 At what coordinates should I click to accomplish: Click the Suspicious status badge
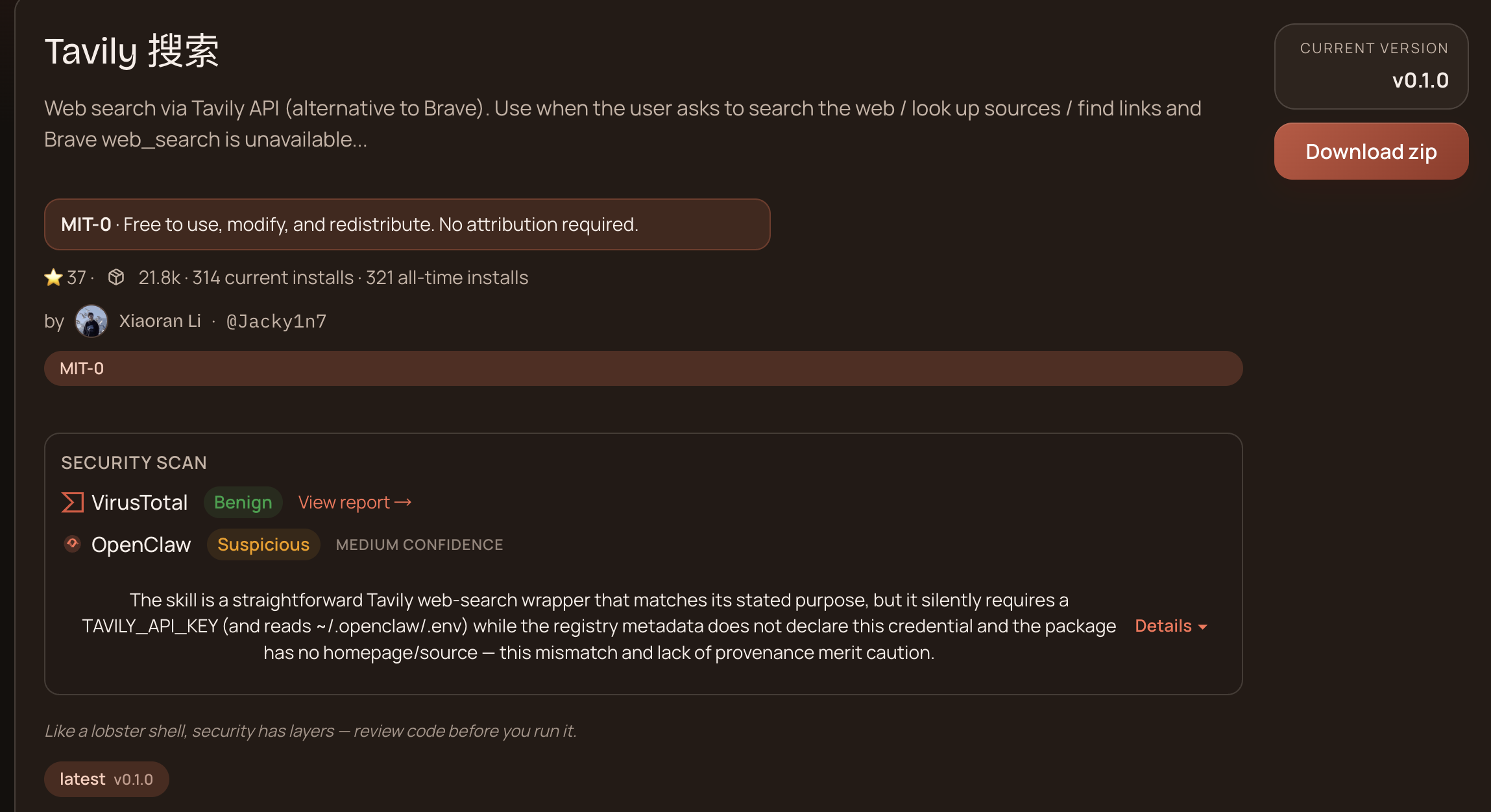click(x=263, y=544)
